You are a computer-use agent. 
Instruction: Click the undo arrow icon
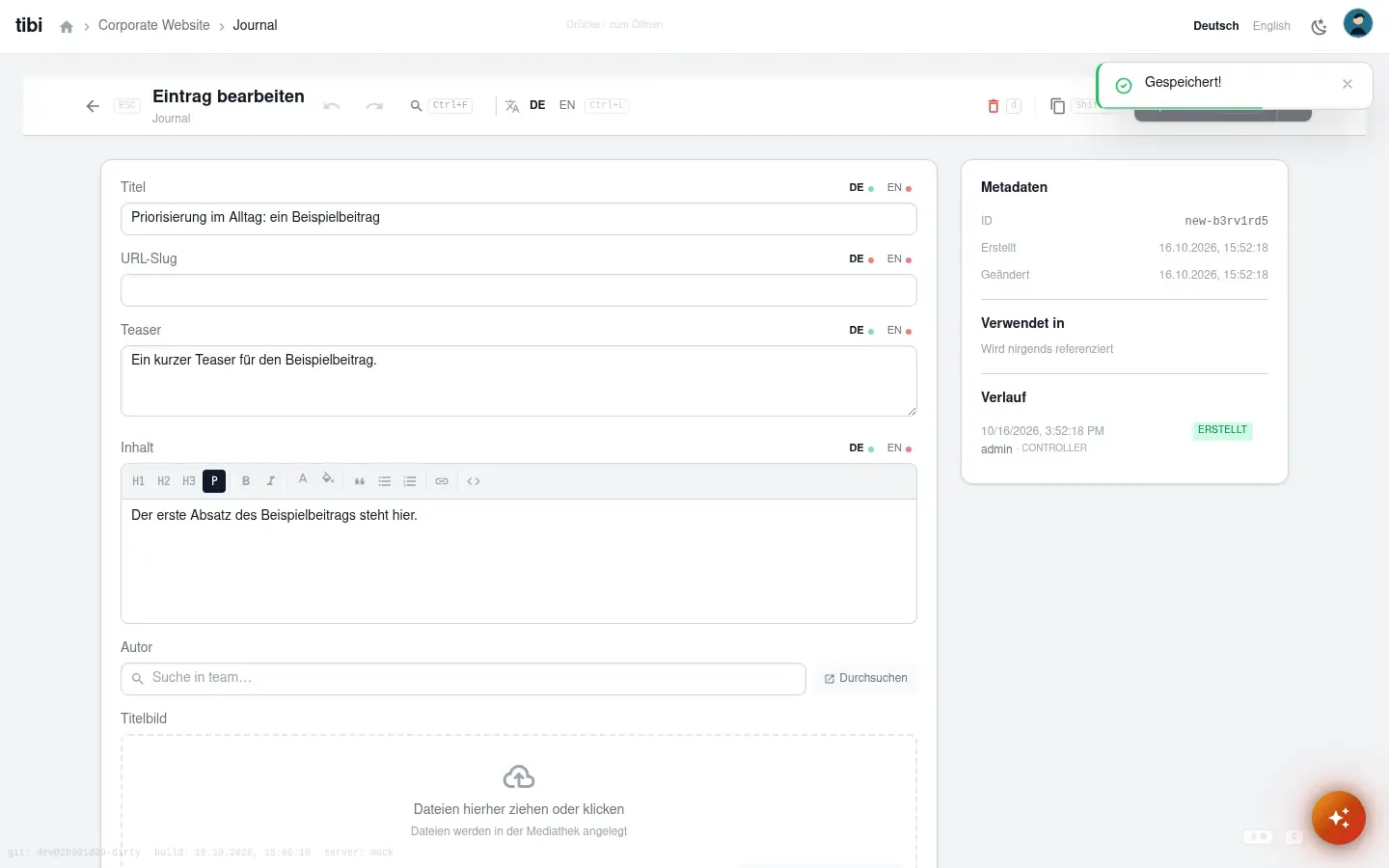332,106
